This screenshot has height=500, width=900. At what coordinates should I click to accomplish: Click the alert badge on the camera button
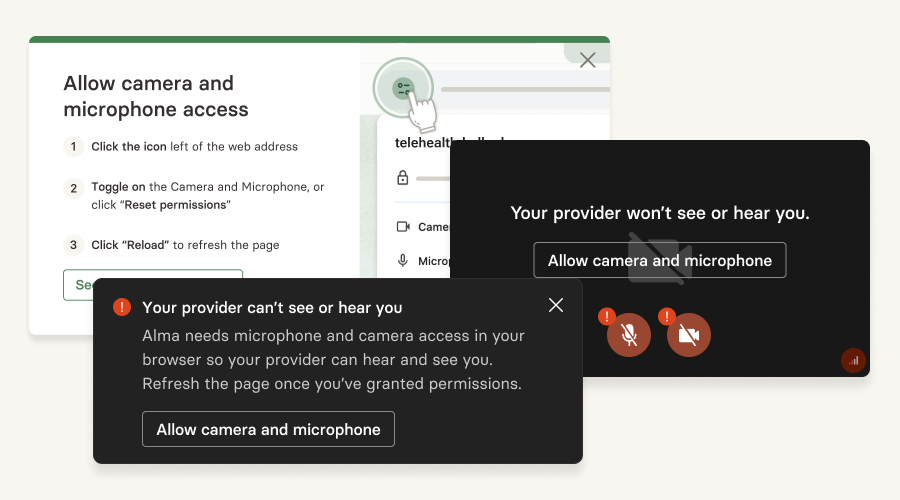666,316
